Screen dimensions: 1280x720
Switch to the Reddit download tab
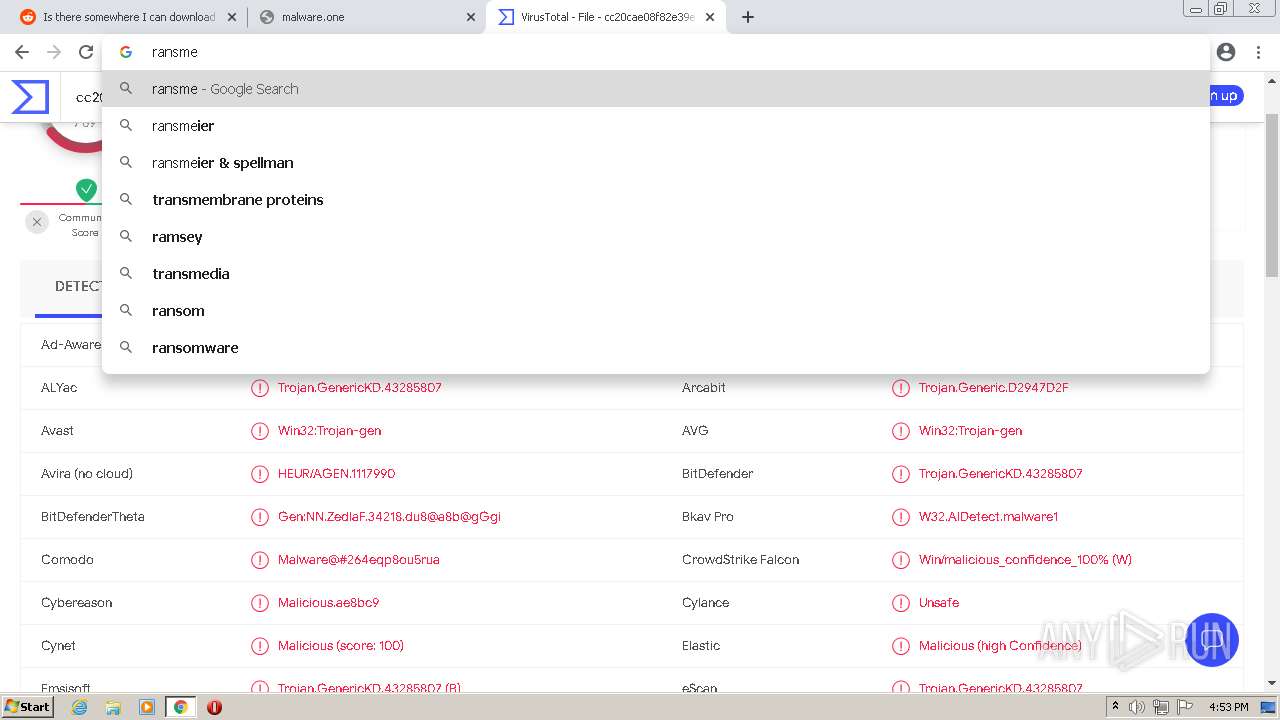[x=128, y=17]
